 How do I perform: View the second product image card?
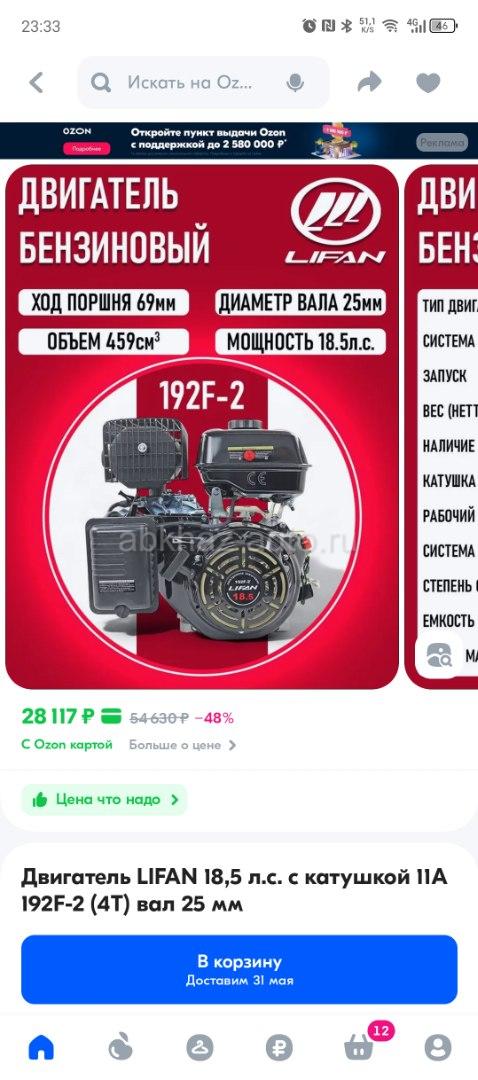point(442,426)
